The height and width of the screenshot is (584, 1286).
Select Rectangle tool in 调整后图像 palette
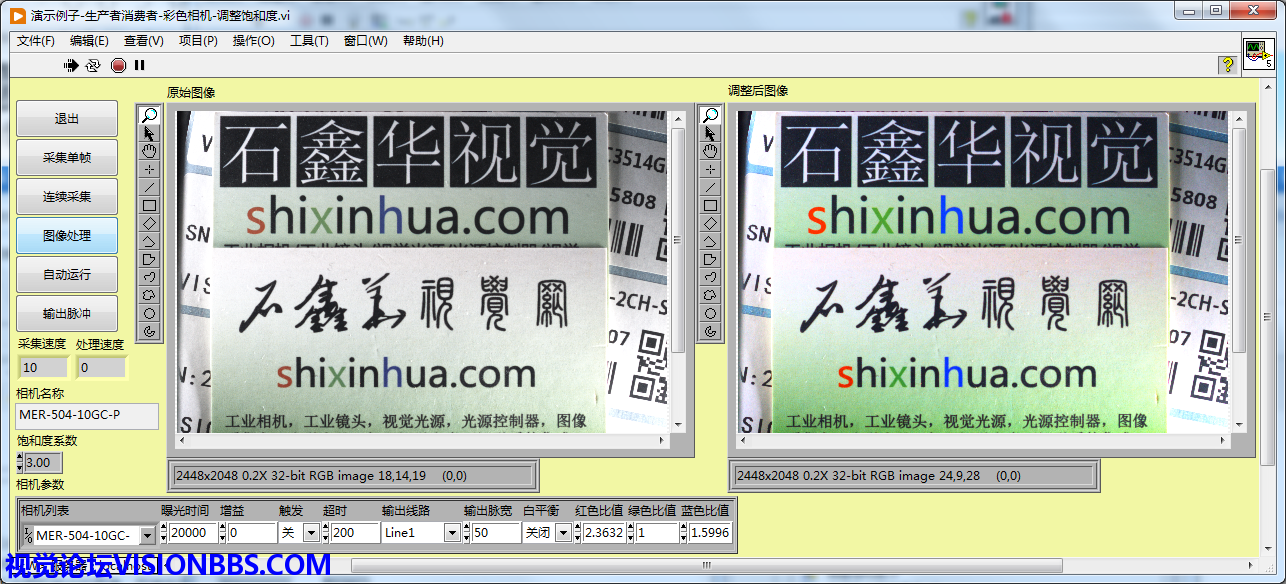click(x=710, y=205)
